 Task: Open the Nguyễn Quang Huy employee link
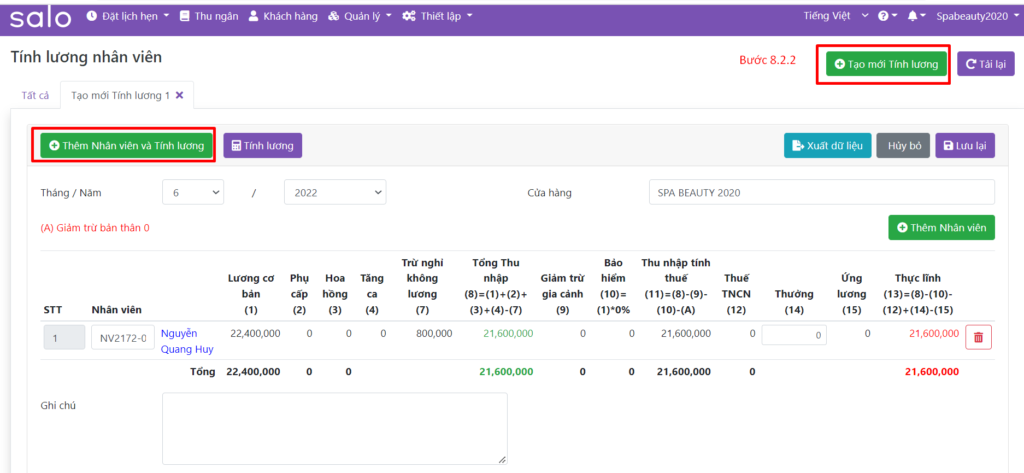pyautogui.click(x=186, y=341)
